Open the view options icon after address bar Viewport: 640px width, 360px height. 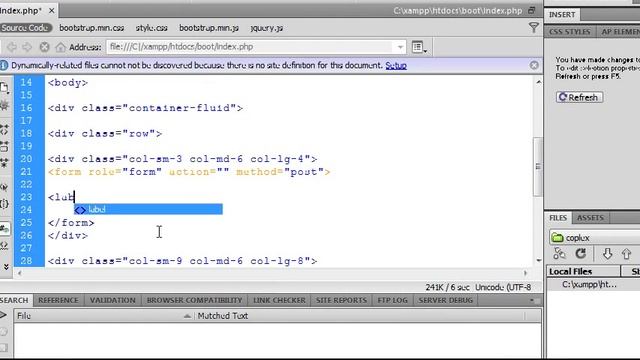419,47
